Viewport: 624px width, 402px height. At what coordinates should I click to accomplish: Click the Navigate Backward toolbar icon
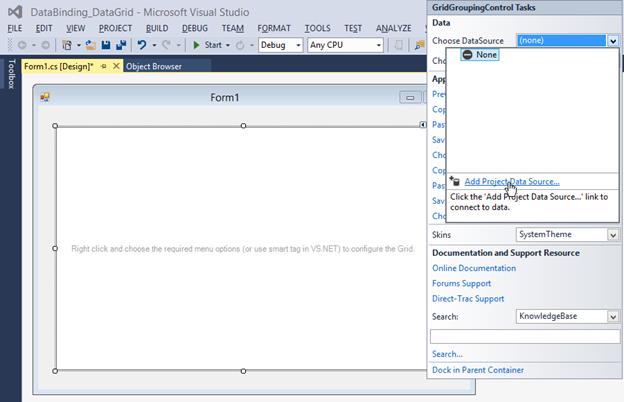[22, 45]
